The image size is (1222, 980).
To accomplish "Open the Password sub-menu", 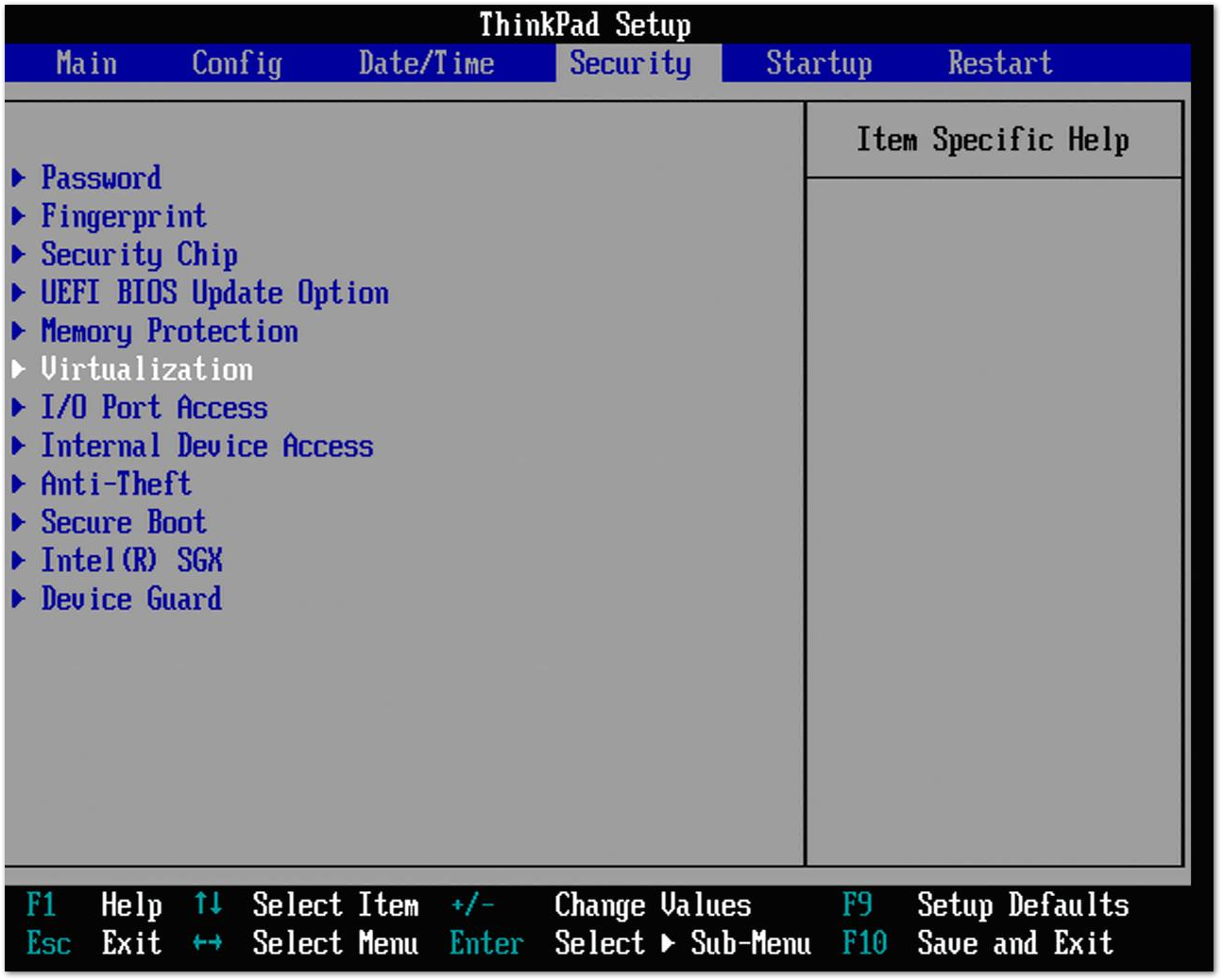I will (x=100, y=178).
